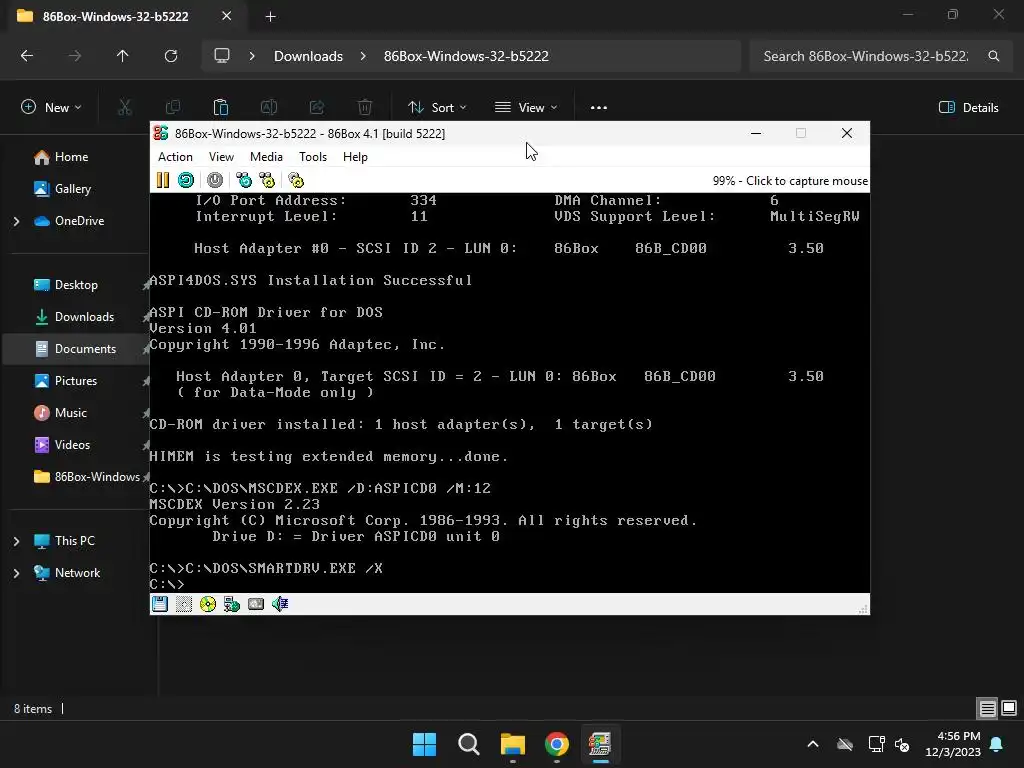1024x768 pixels.
Task: Switch to details list view button
Action: (x=987, y=708)
